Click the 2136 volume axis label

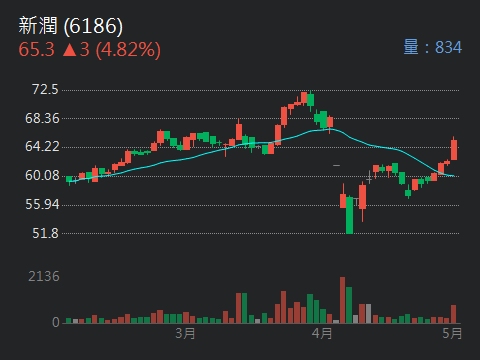[44, 276]
